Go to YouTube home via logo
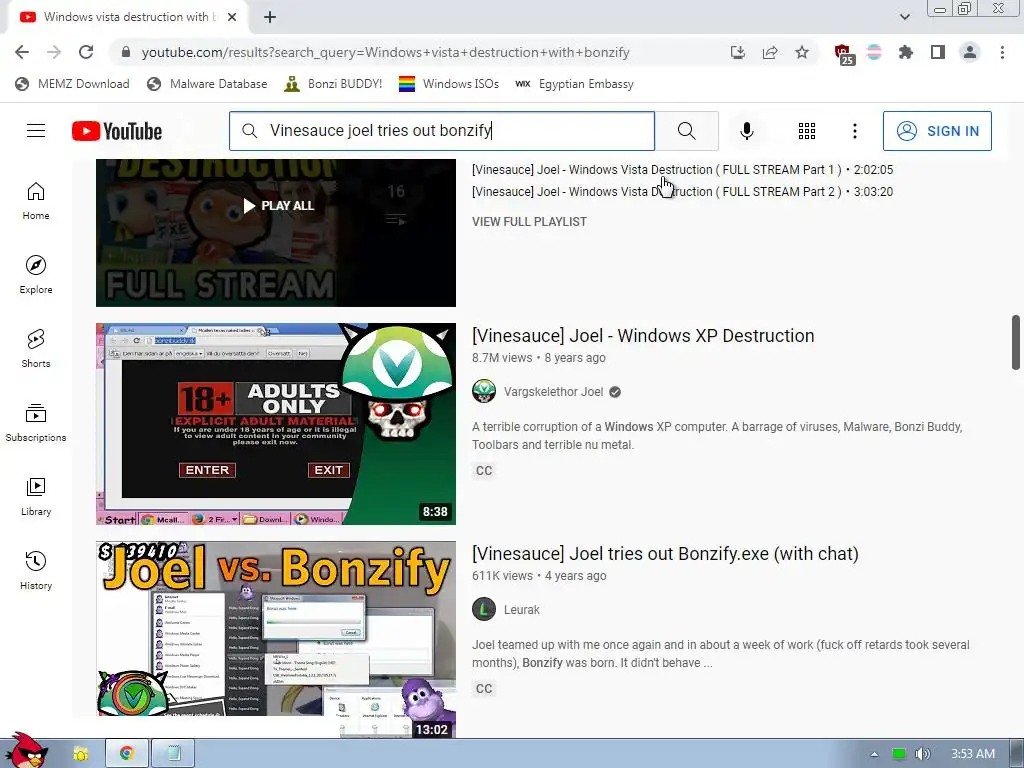The width and height of the screenshot is (1024, 768). pyautogui.click(x=117, y=131)
